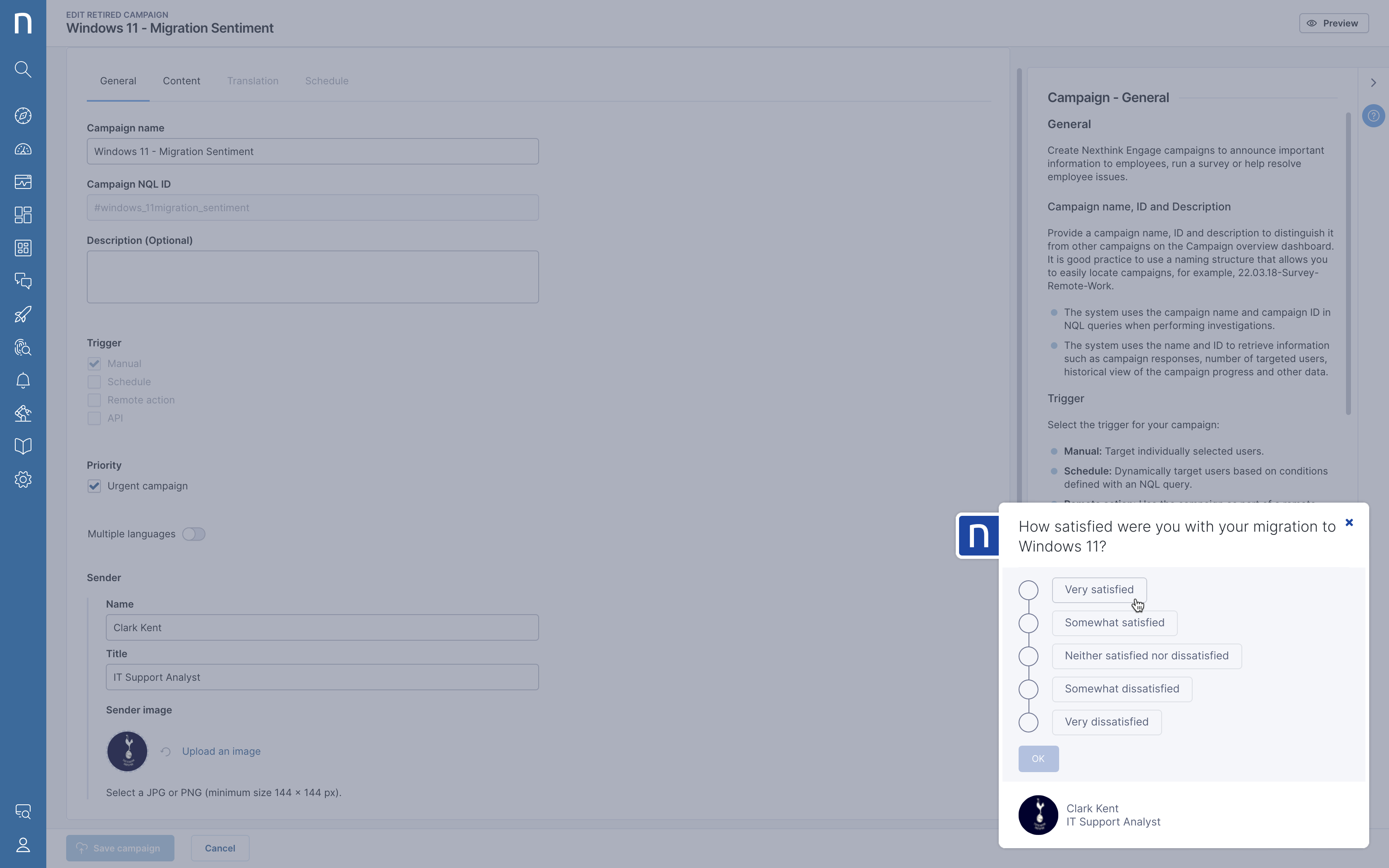Click the Preview button
Screen dimensions: 1389x868
tap(1333, 24)
